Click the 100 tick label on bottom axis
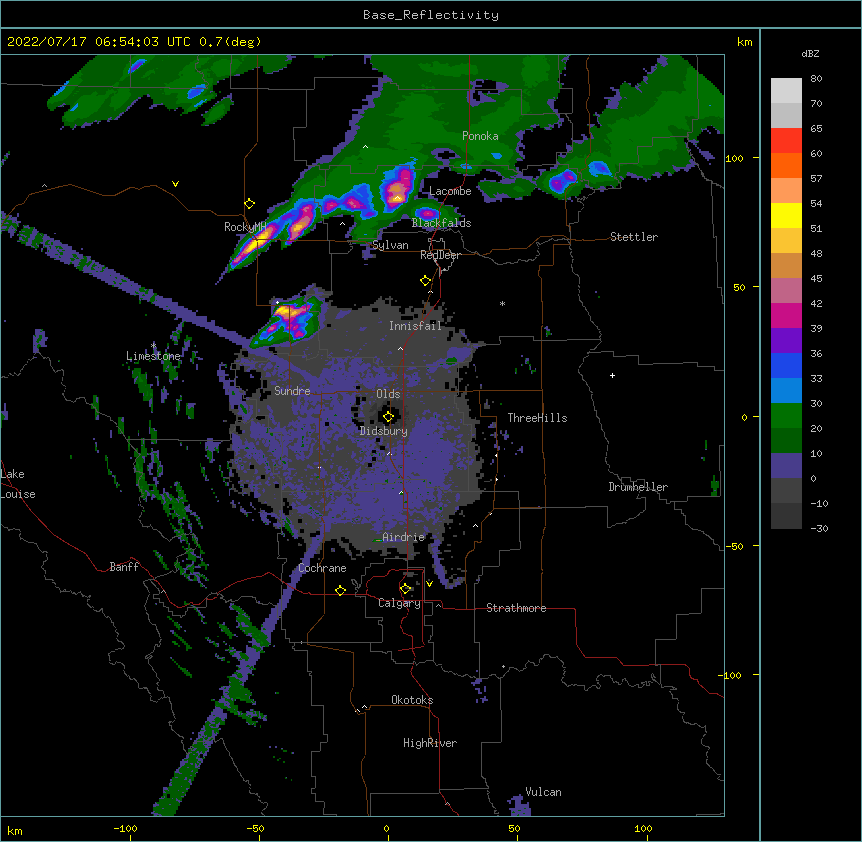 643,828
